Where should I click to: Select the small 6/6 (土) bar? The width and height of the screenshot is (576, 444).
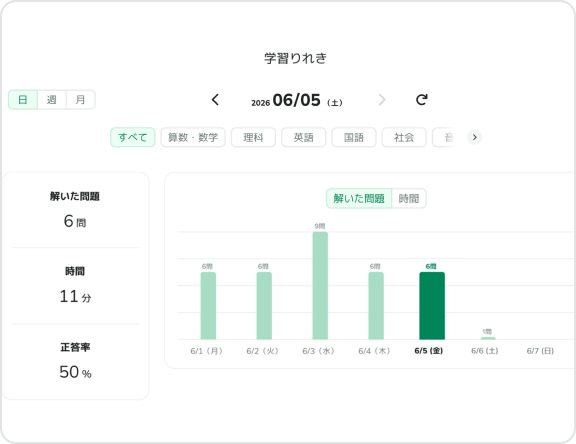click(x=488, y=338)
